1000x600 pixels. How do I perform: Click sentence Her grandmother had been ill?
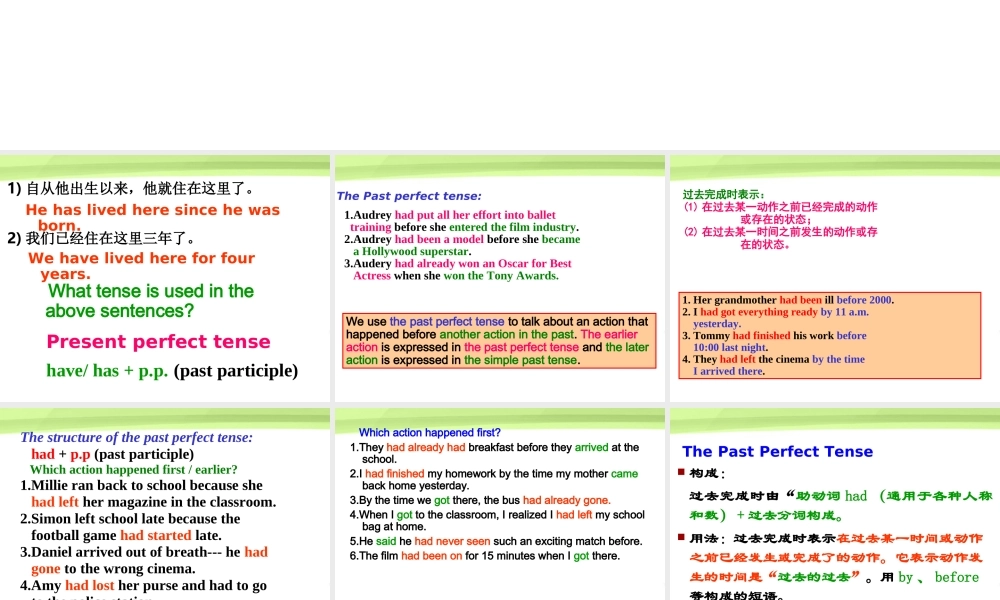click(x=788, y=300)
